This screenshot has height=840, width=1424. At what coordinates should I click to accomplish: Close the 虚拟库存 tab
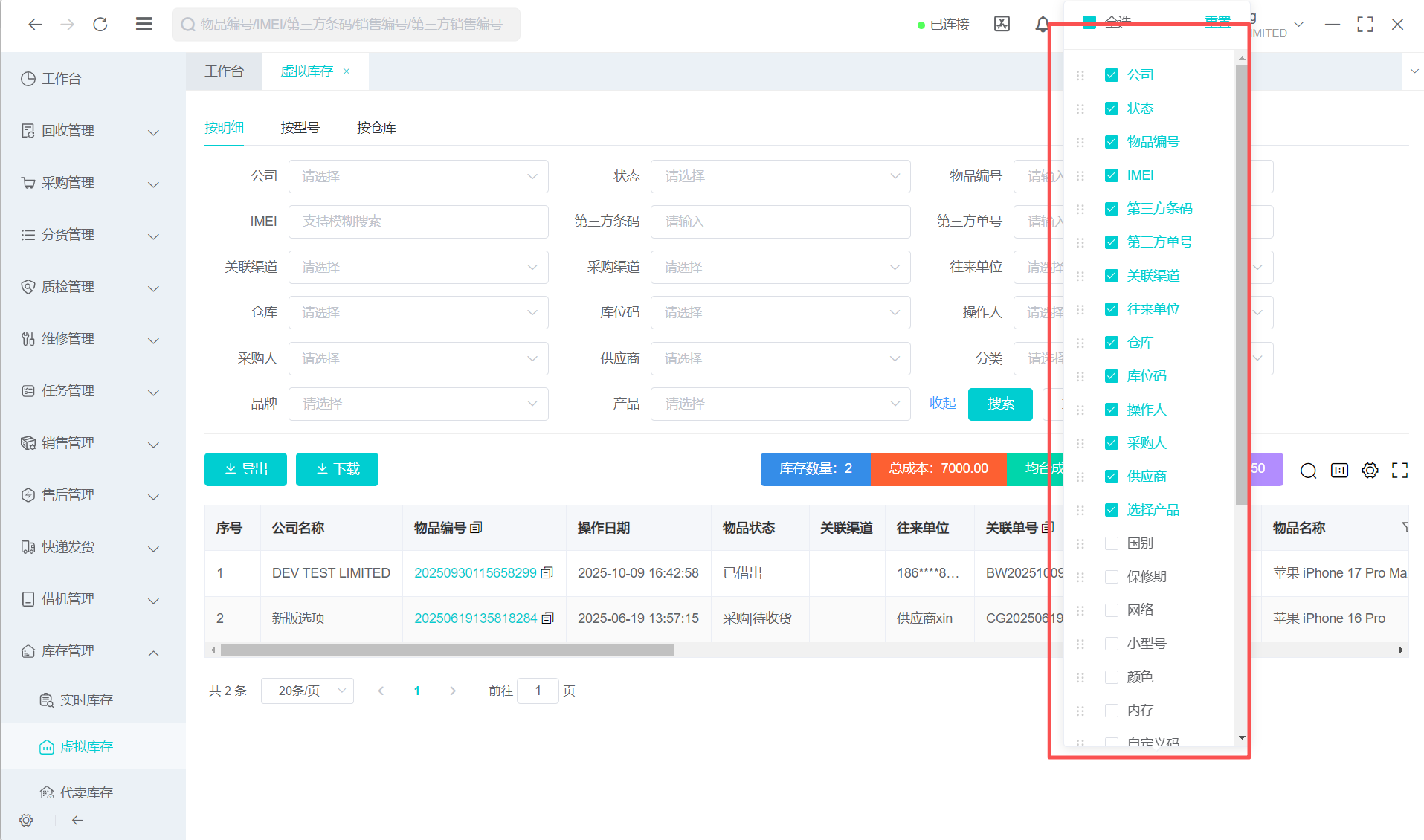(347, 71)
